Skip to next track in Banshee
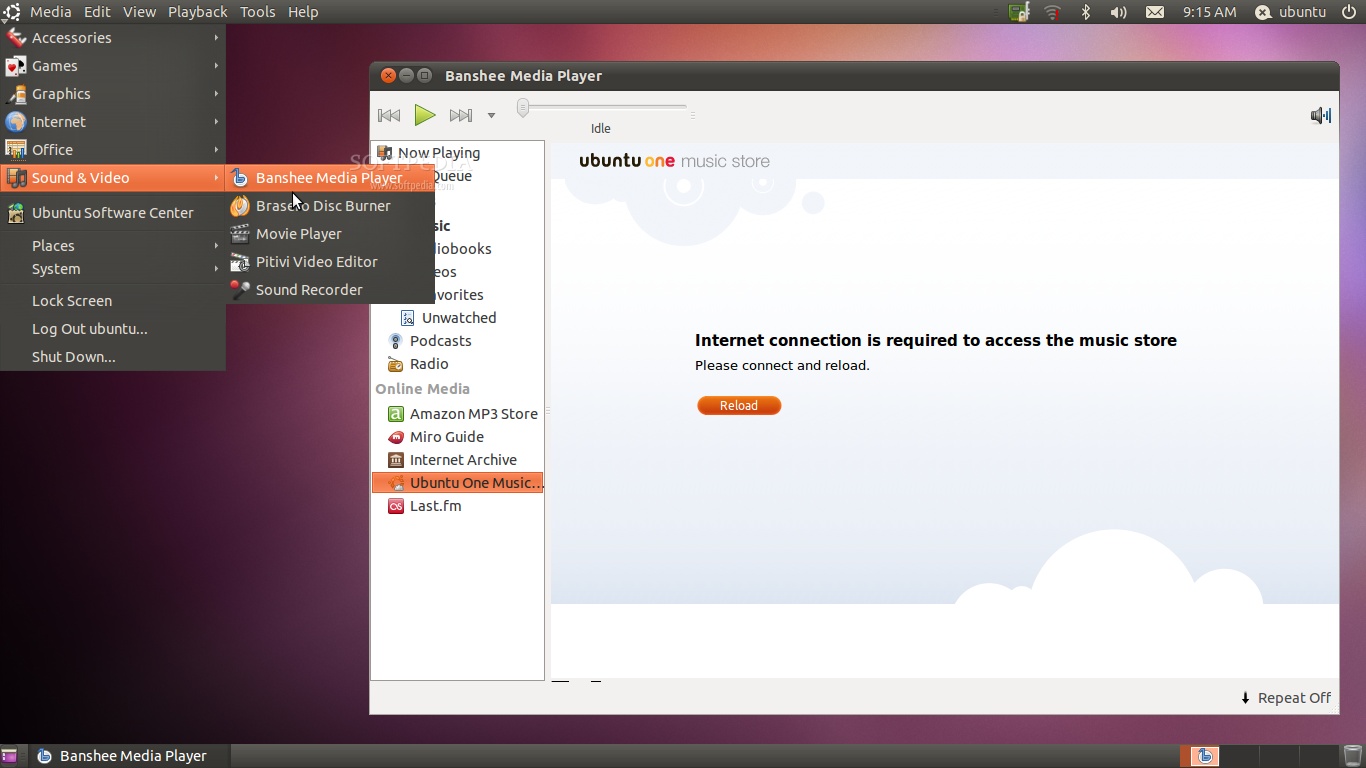The image size is (1366, 768). tap(460, 115)
